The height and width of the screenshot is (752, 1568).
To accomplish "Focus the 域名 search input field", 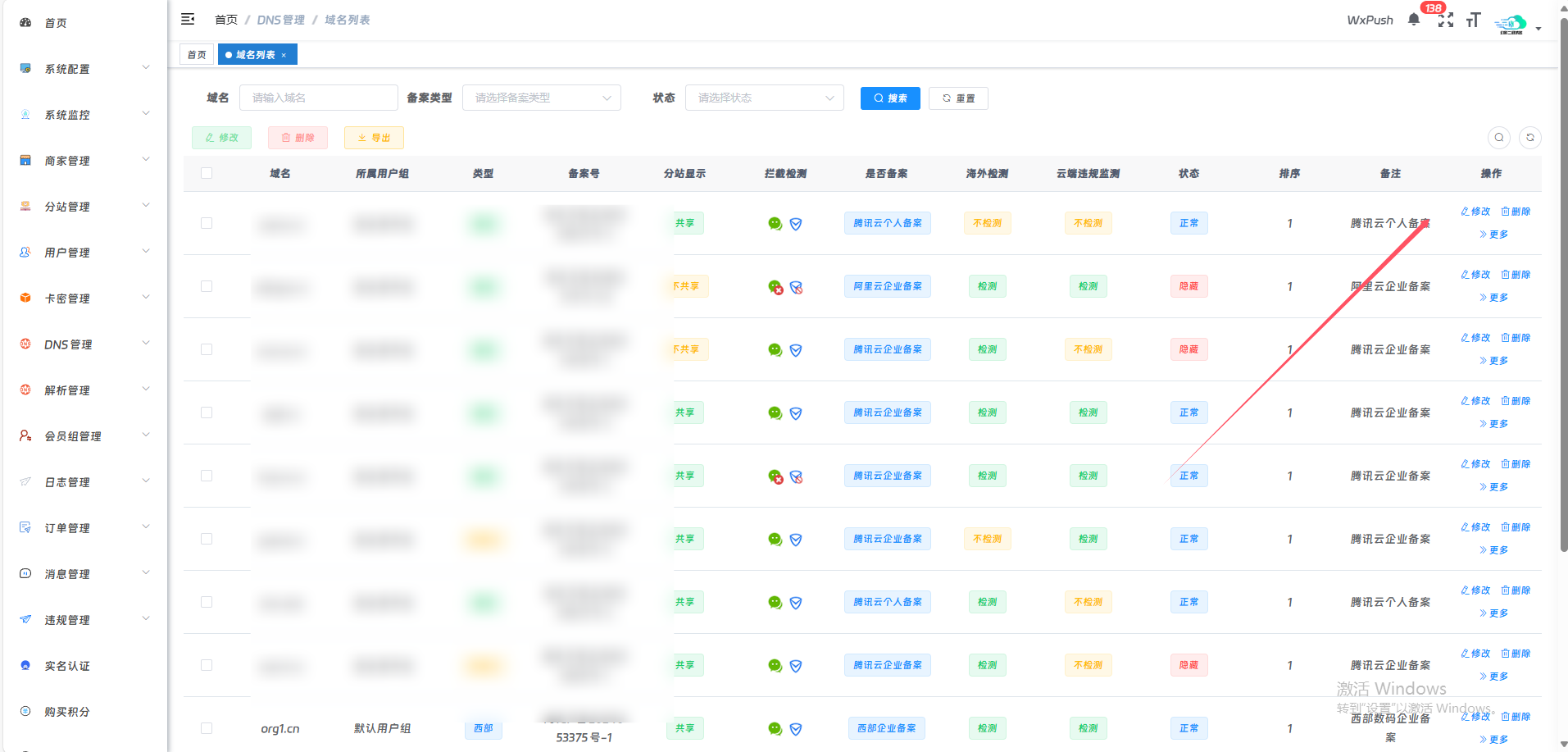I will [319, 98].
